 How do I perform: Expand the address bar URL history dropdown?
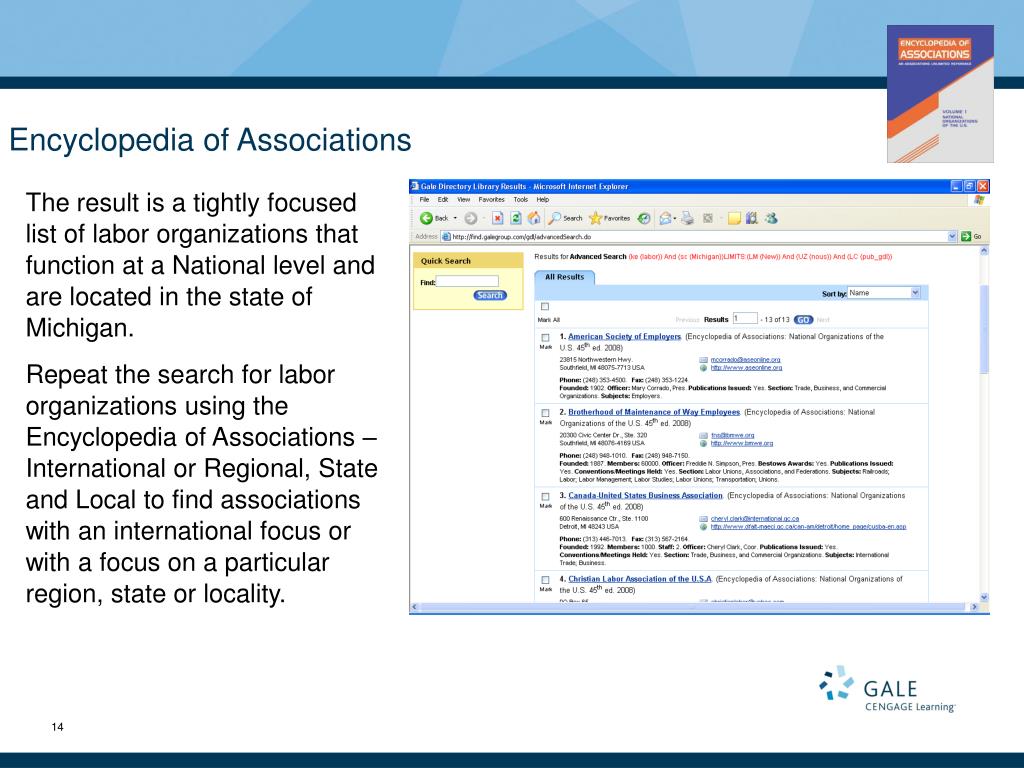952,236
